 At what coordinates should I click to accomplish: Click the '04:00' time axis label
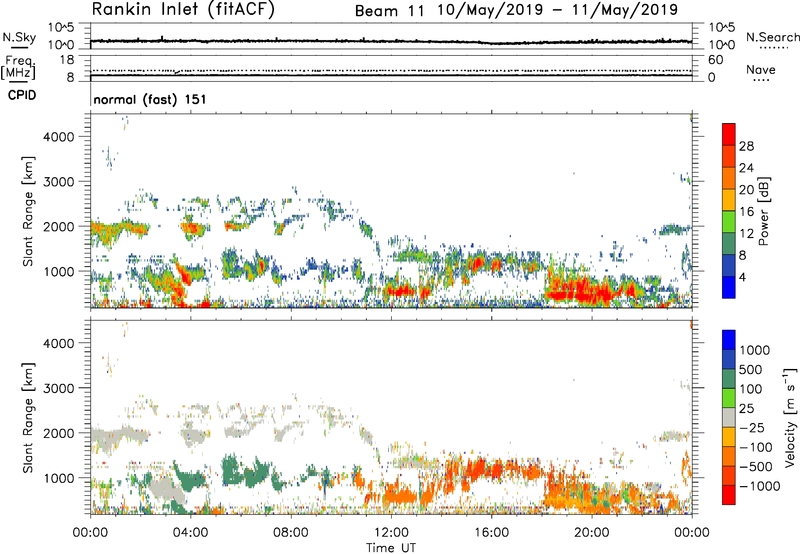click(190, 533)
